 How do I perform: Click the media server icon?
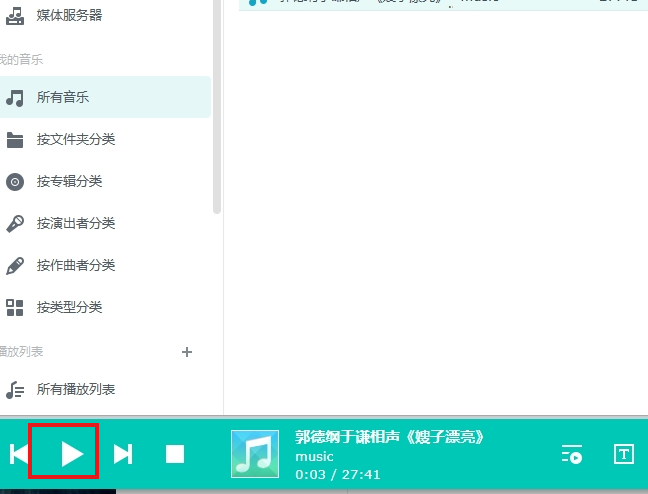(x=15, y=16)
